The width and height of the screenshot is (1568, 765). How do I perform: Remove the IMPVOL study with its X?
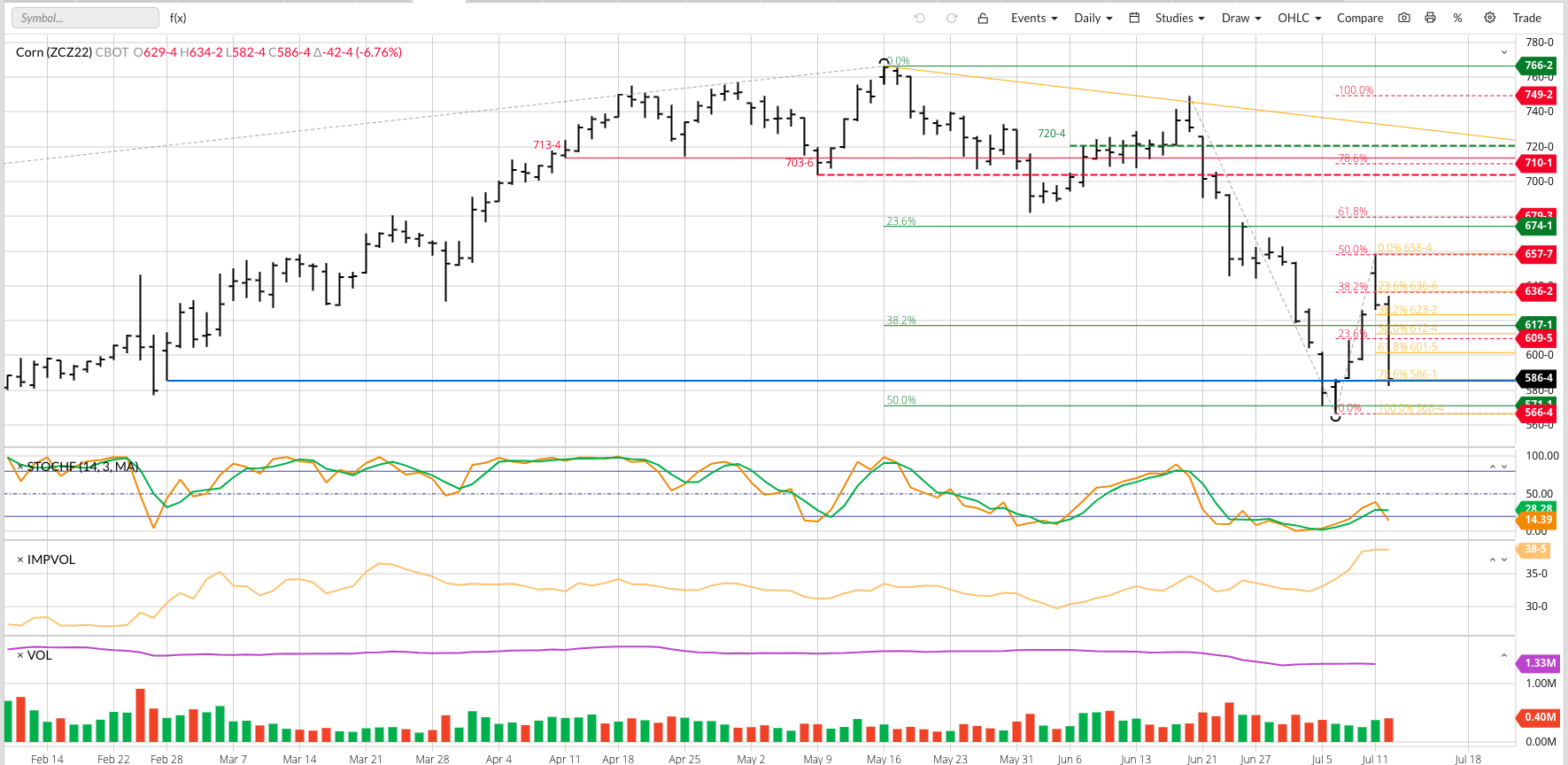[20, 560]
